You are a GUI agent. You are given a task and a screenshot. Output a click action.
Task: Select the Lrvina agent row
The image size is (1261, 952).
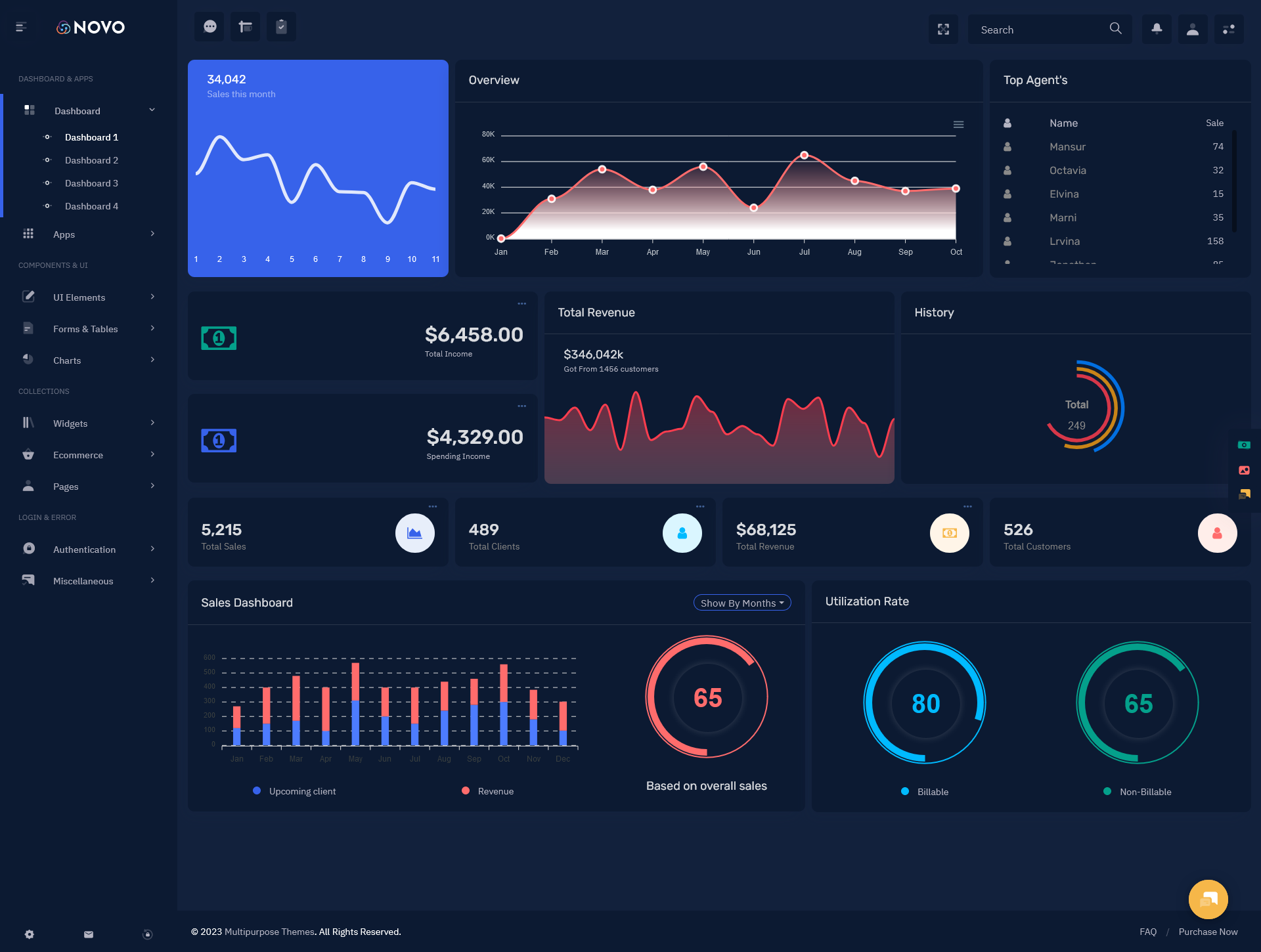(1113, 241)
